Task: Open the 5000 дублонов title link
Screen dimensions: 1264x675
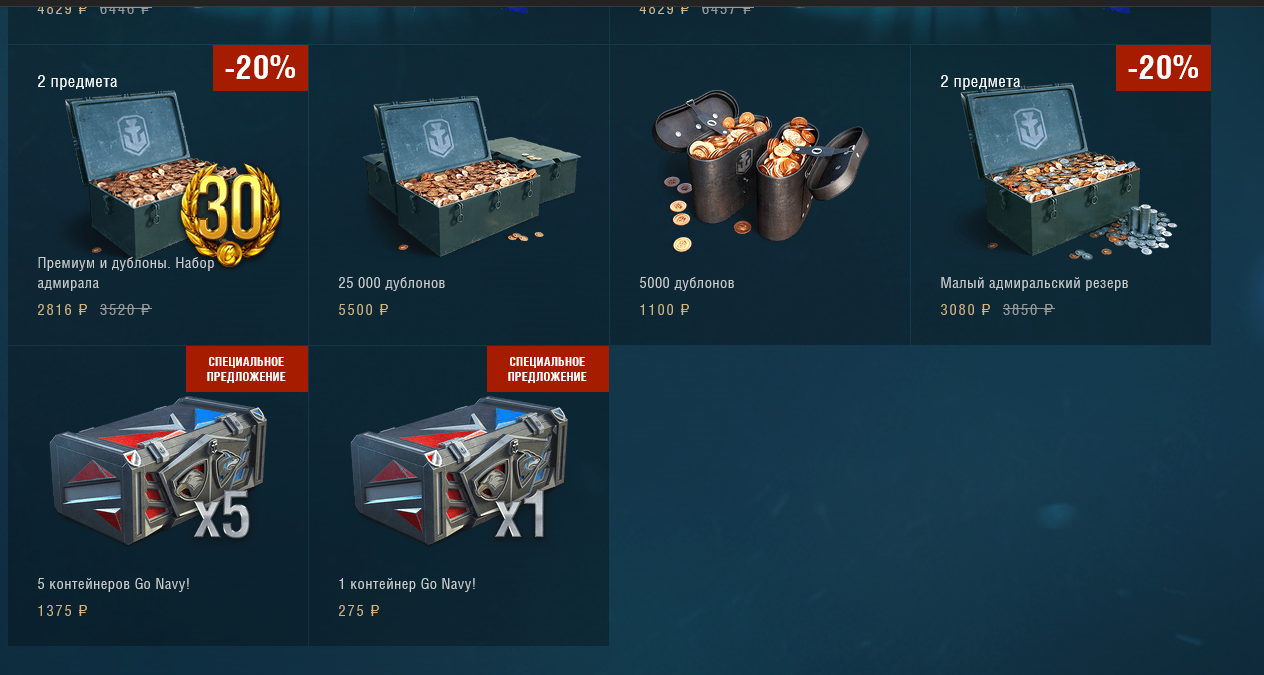Action: [687, 283]
